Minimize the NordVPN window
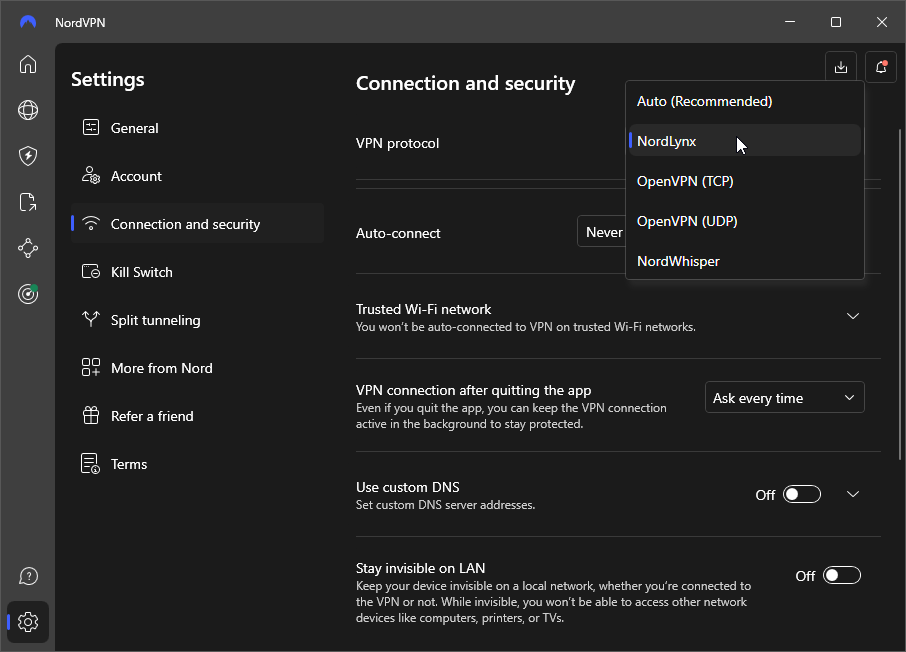The image size is (906, 652). click(790, 22)
